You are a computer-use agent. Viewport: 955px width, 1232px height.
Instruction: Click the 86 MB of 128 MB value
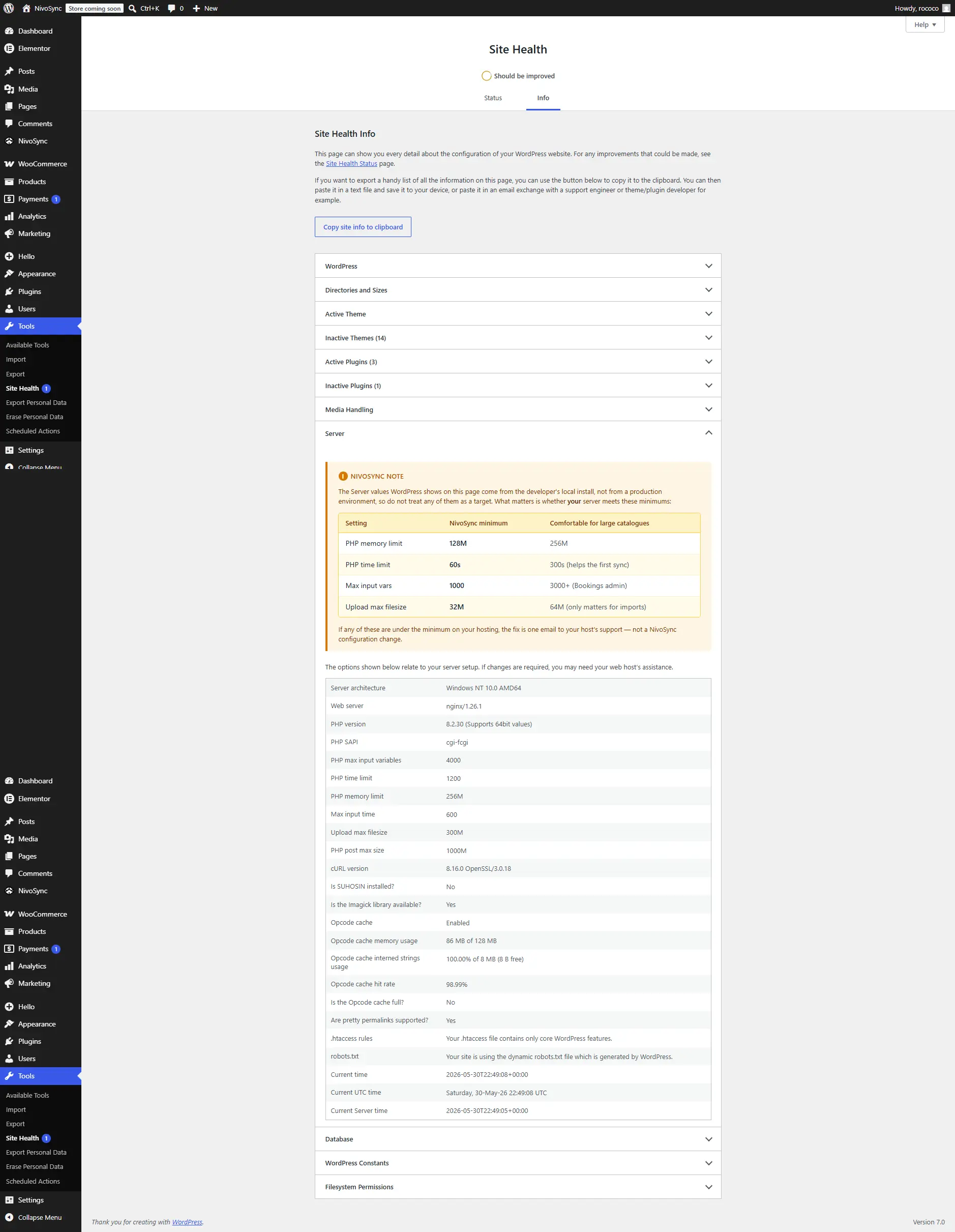click(471, 941)
